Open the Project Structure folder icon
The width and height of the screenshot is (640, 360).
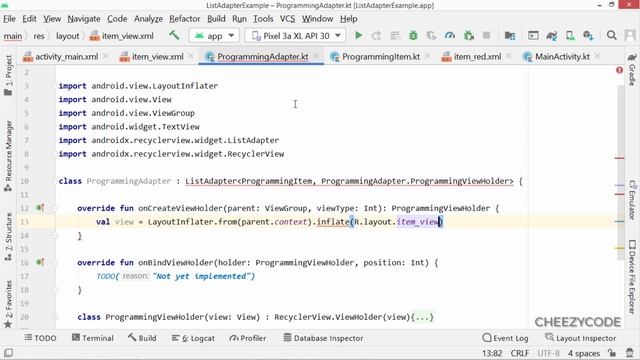click(x=509, y=36)
